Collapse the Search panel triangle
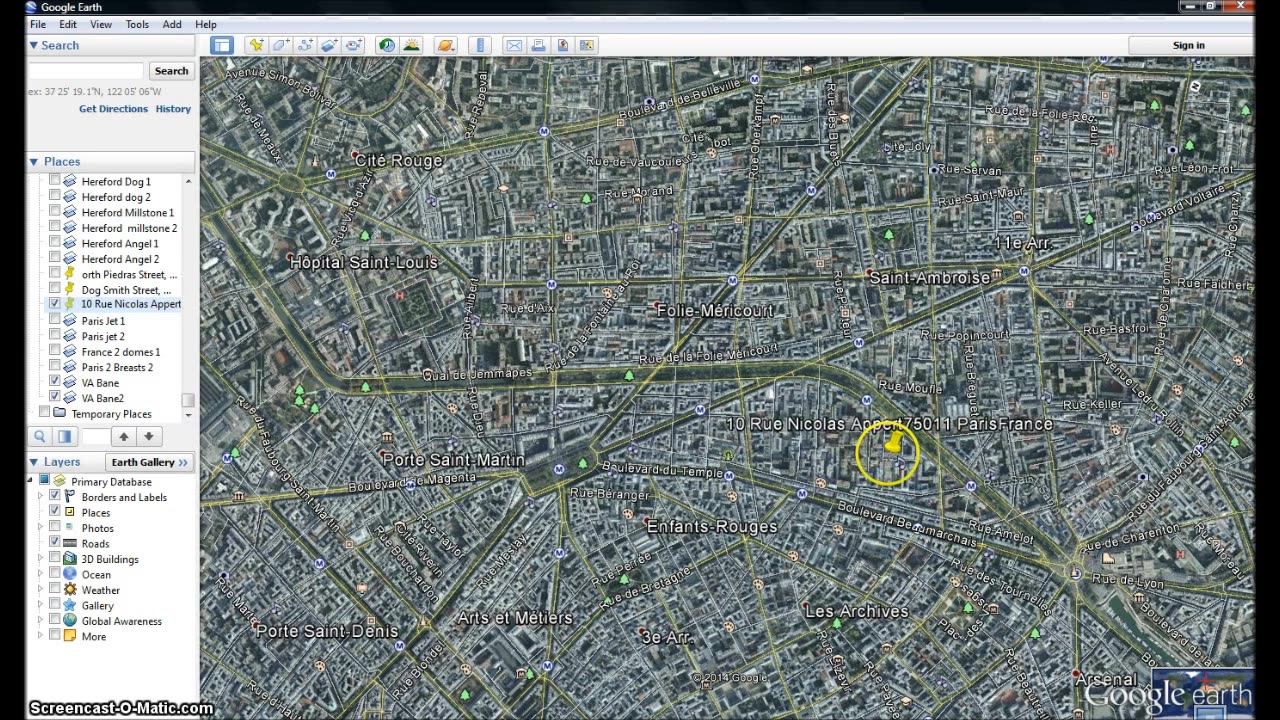Screen dimensions: 1280x720 pos(33,45)
